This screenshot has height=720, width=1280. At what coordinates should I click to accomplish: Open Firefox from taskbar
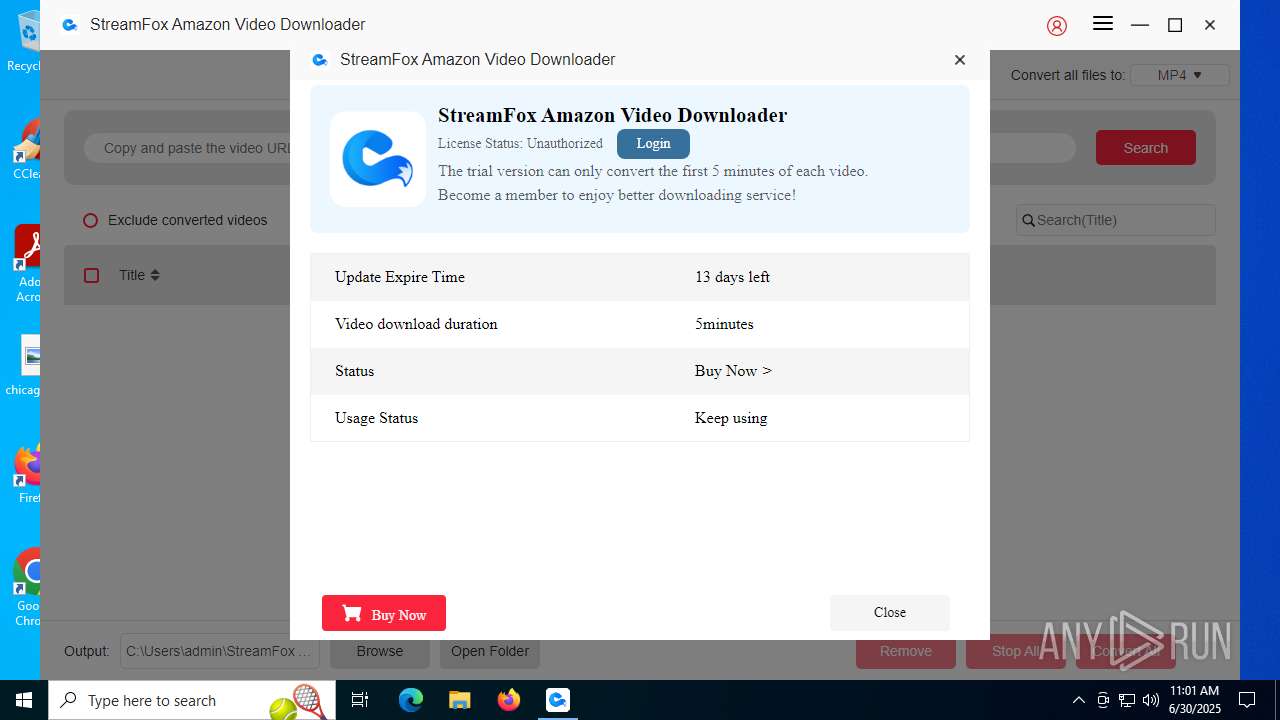tap(509, 700)
